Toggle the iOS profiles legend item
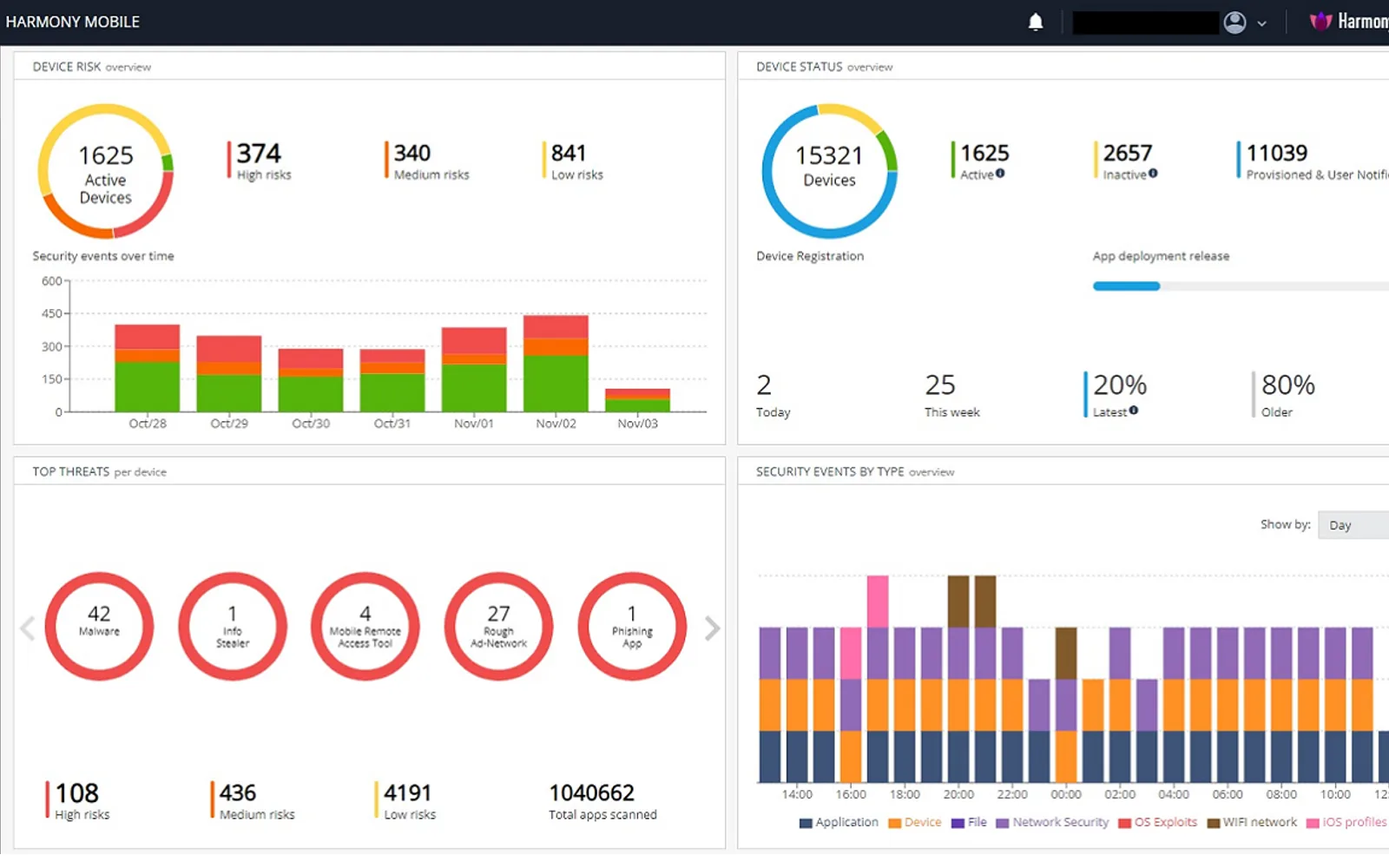1389x868 pixels. click(x=1346, y=822)
